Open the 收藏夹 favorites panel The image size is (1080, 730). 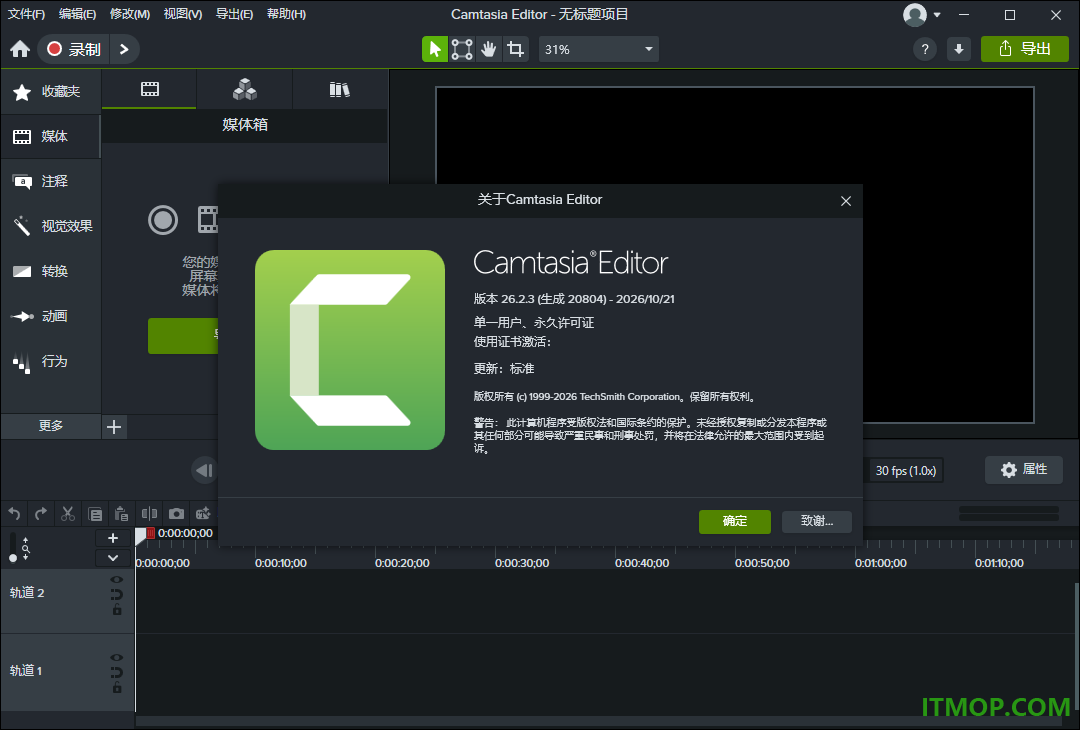pos(51,92)
